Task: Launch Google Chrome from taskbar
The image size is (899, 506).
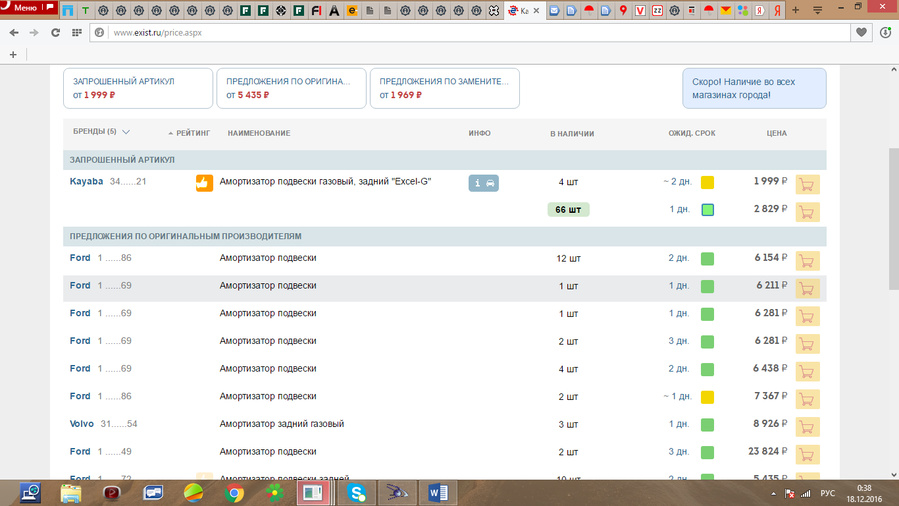Action: click(x=234, y=493)
